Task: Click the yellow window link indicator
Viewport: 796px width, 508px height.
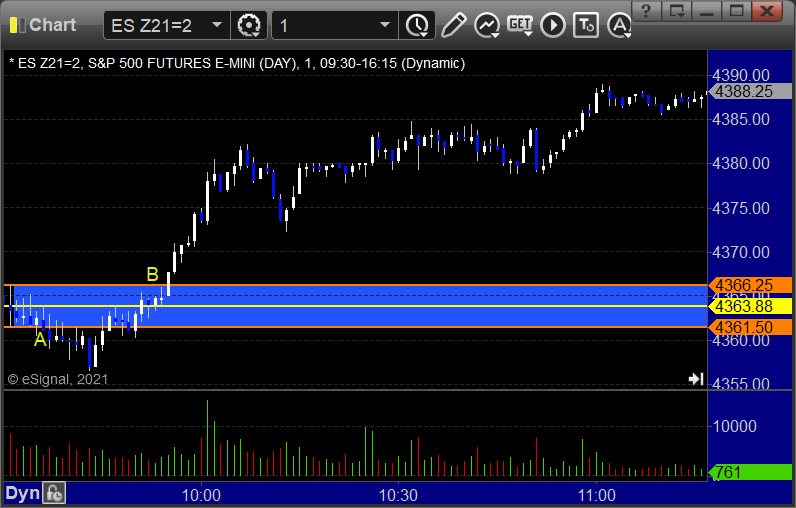Action: tap(18, 25)
